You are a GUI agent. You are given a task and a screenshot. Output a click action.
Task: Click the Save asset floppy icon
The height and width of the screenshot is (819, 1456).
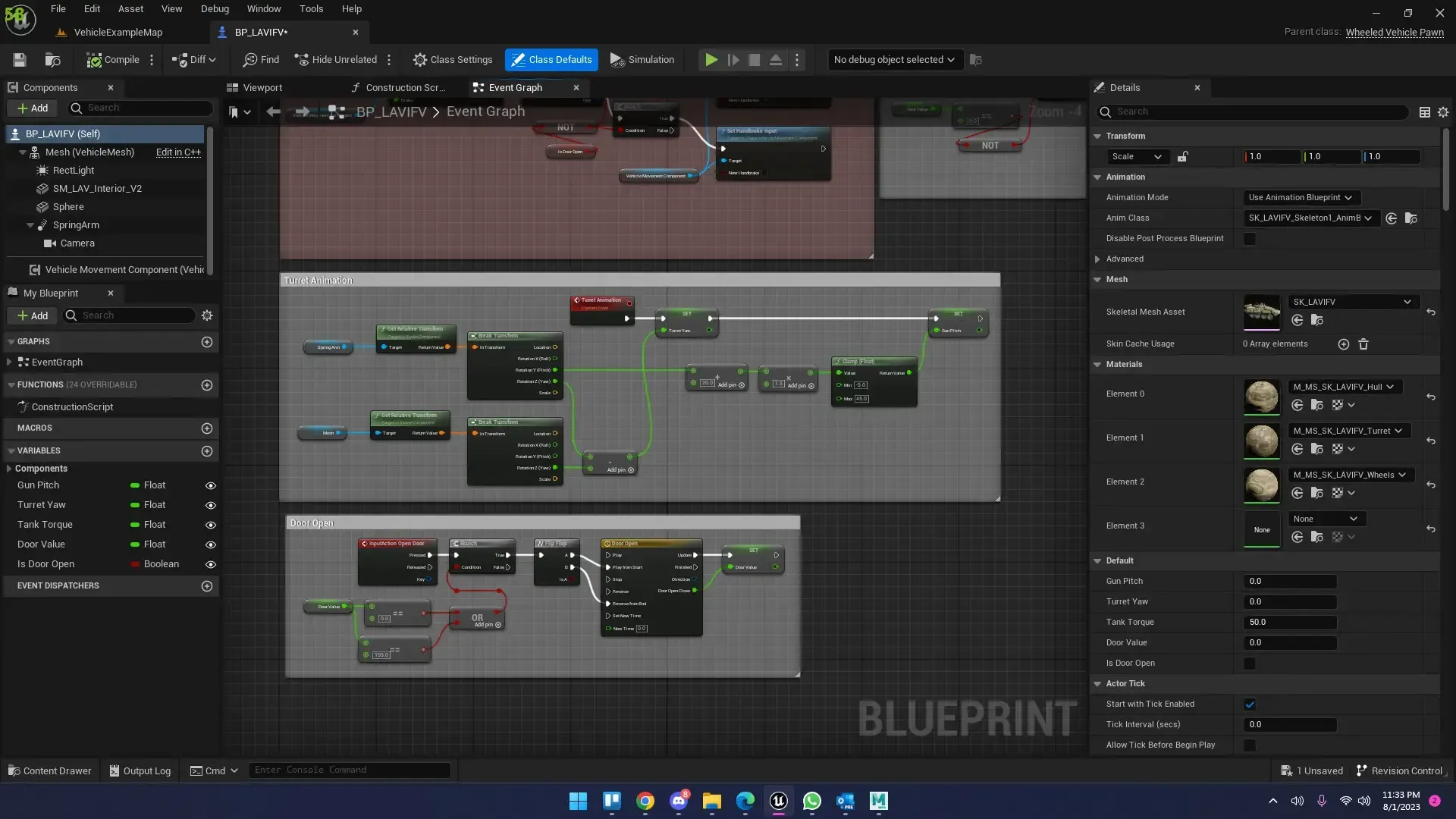point(20,60)
